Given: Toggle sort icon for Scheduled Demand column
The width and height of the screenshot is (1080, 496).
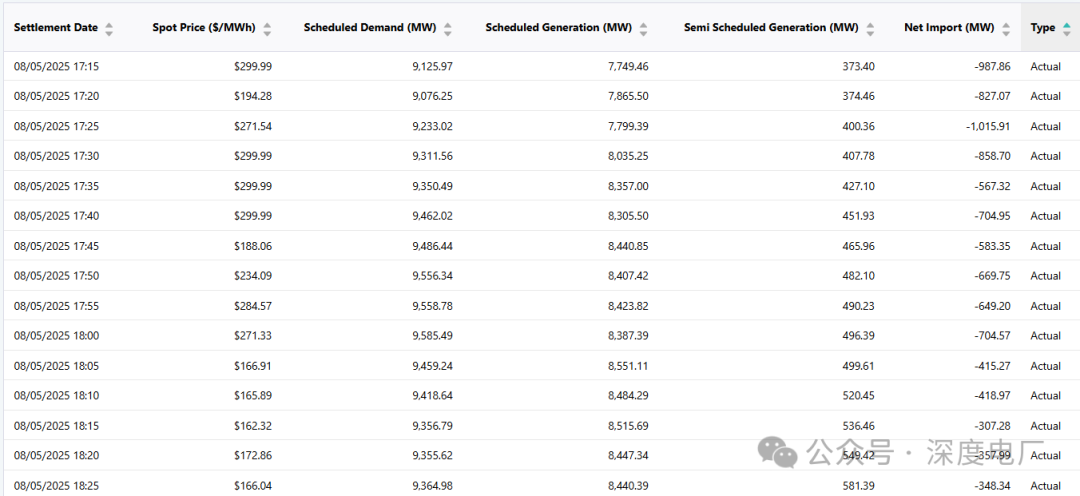Looking at the screenshot, I should [x=448, y=29].
